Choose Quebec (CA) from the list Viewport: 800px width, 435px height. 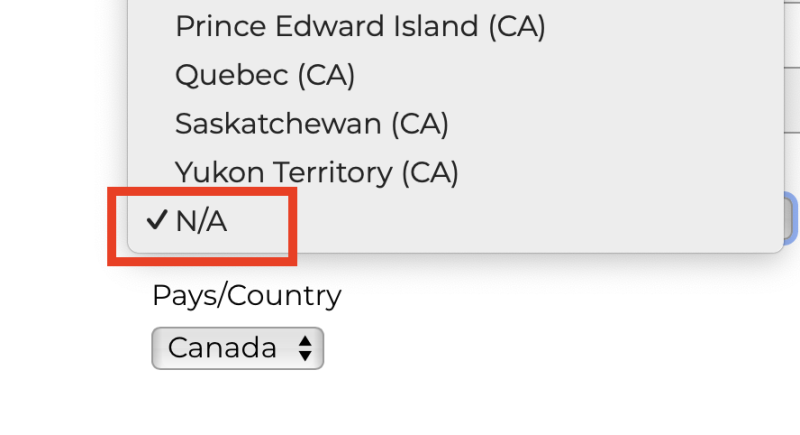pos(265,75)
